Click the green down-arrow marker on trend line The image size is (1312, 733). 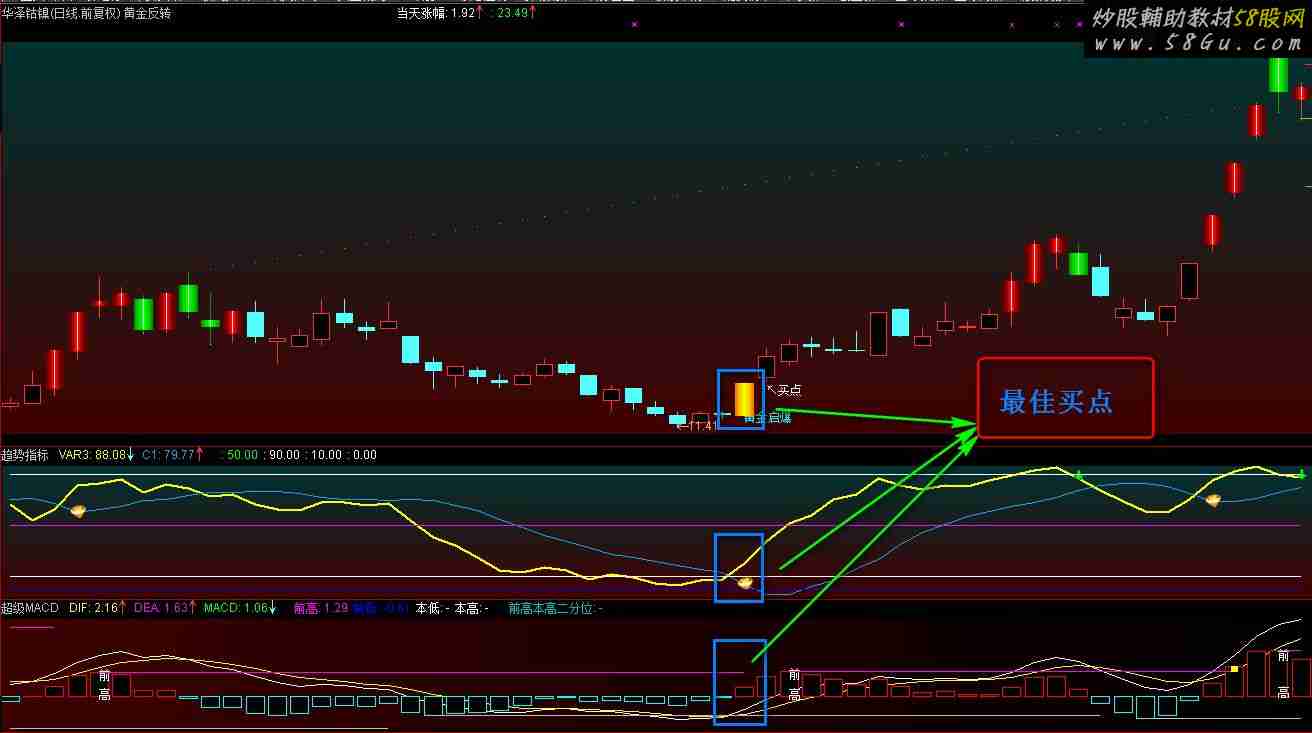1078,474
